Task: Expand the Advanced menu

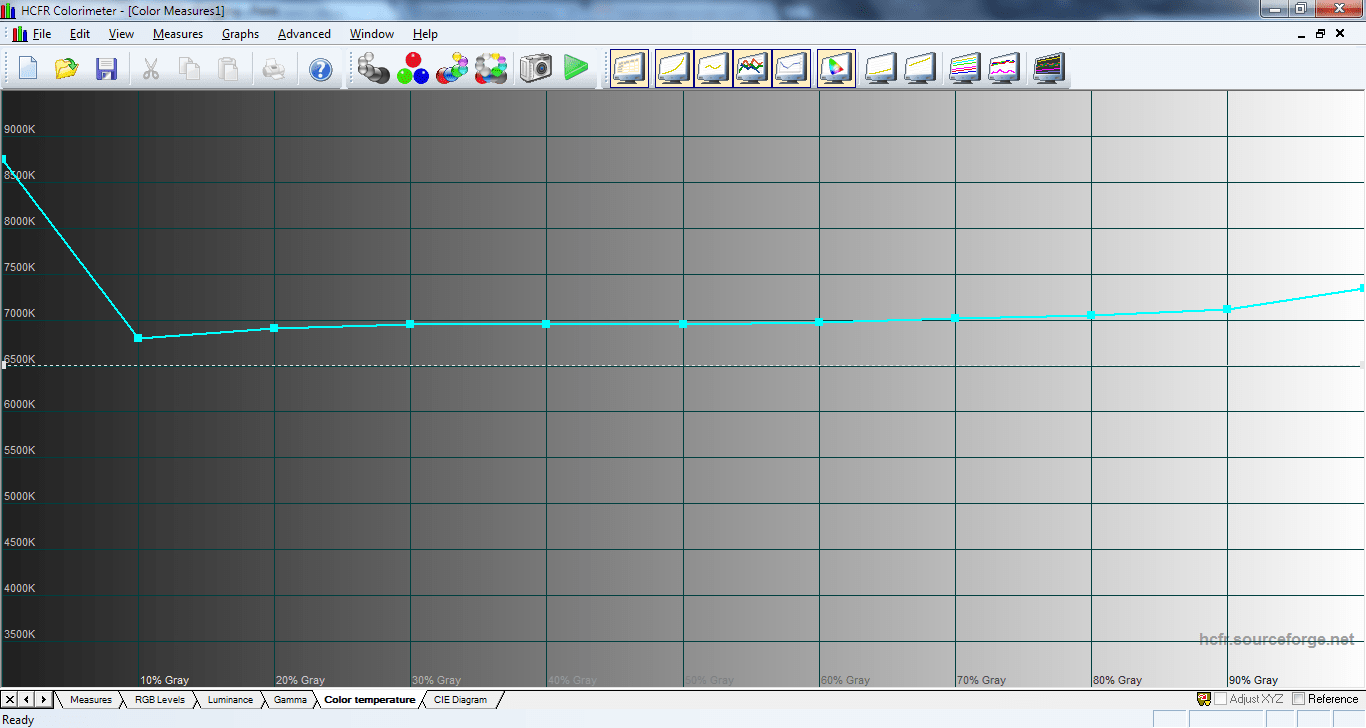Action: (304, 34)
